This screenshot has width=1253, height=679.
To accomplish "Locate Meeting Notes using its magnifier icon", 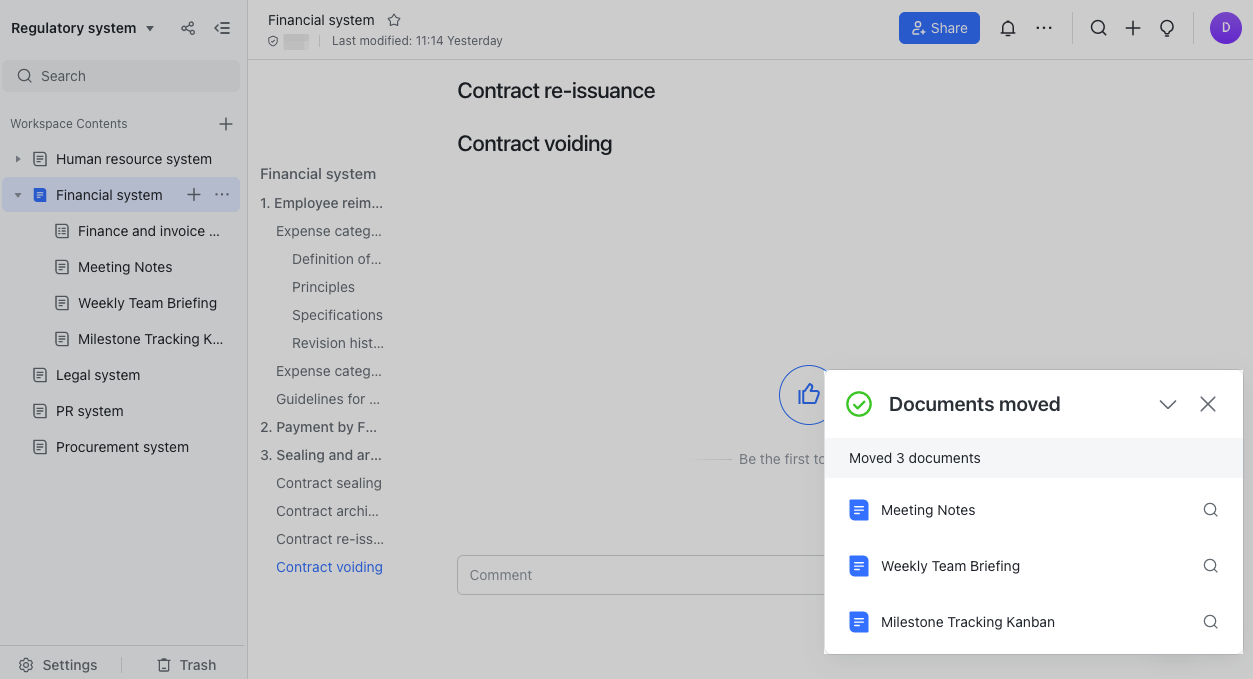I will click(x=1210, y=510).
